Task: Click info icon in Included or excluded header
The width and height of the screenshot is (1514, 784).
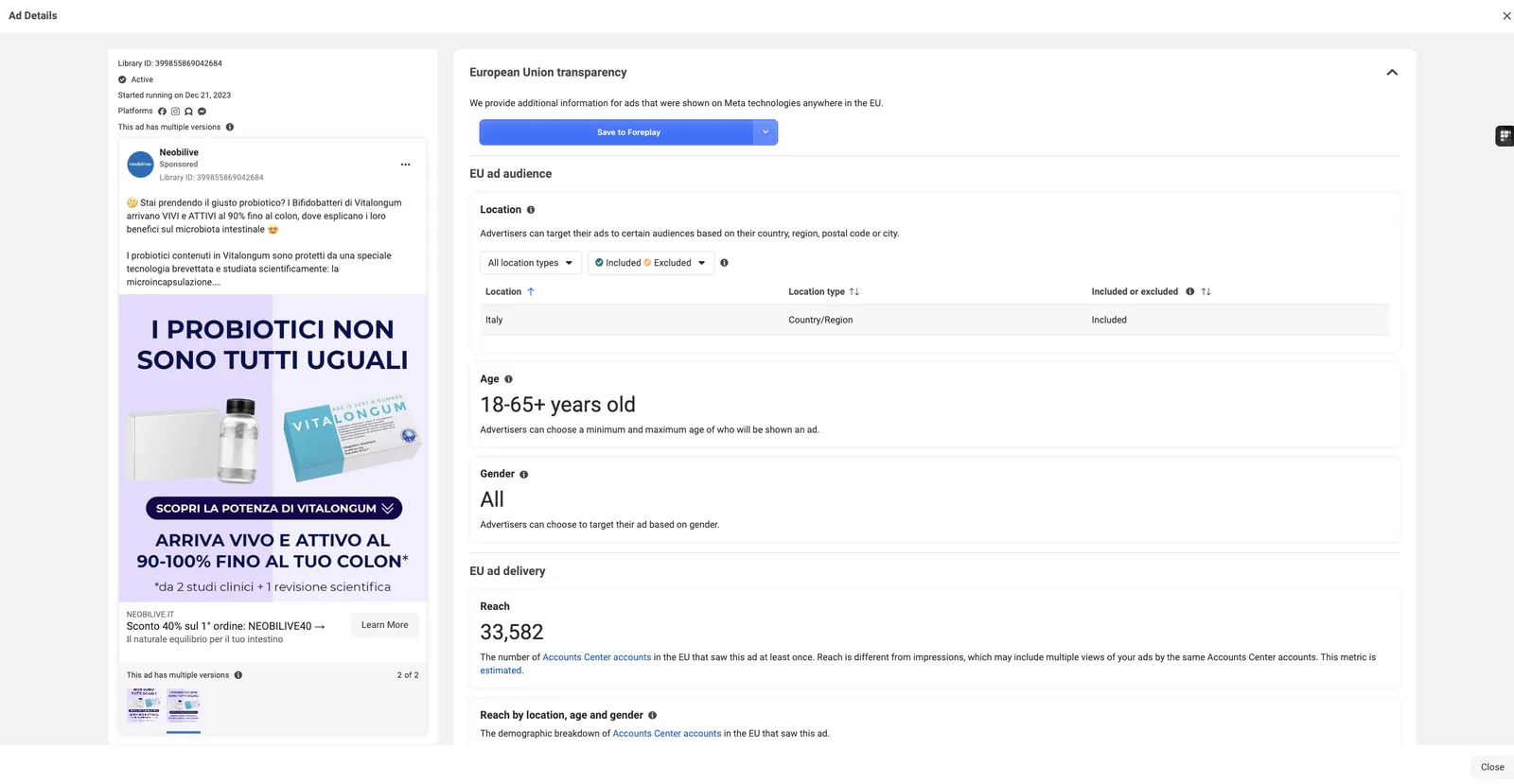Action: tap(1190, 291)
